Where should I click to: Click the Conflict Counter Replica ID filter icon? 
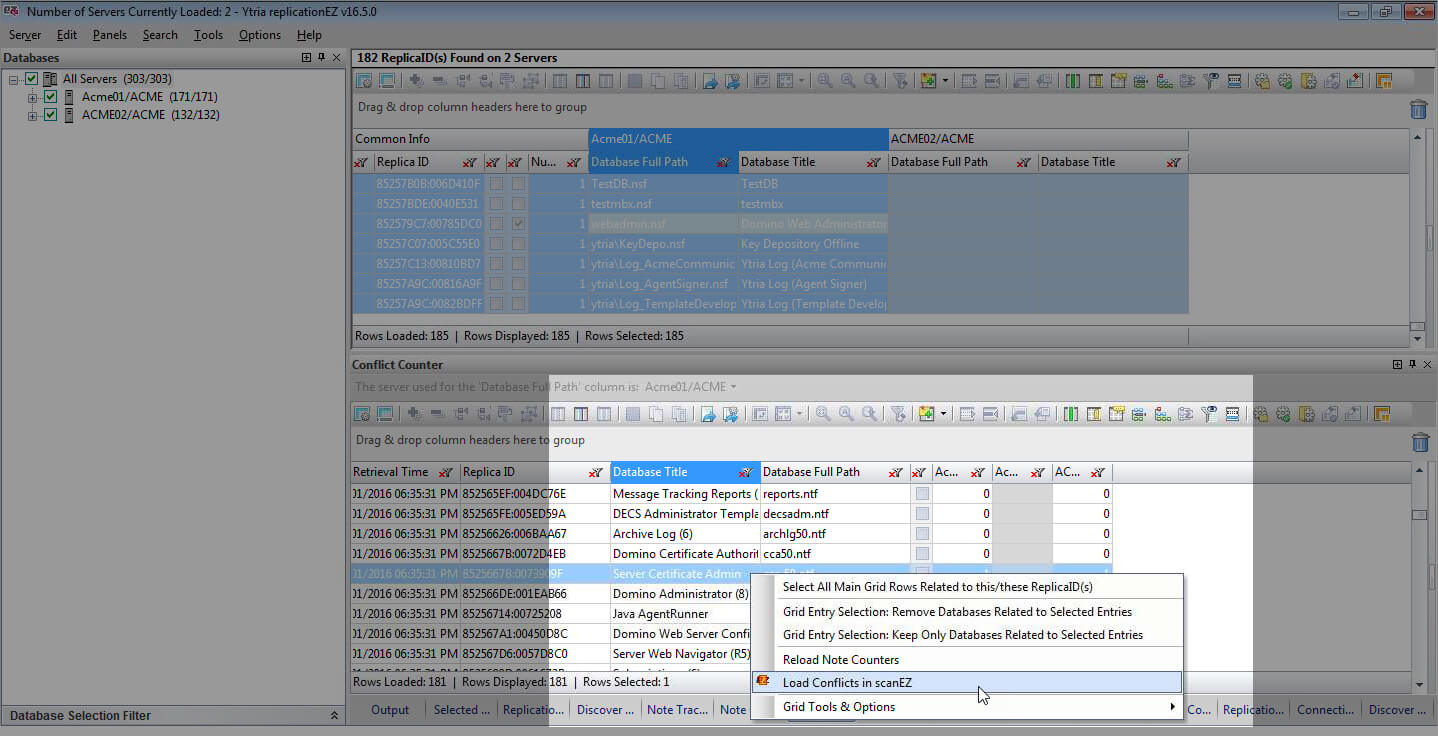[596, 472]
